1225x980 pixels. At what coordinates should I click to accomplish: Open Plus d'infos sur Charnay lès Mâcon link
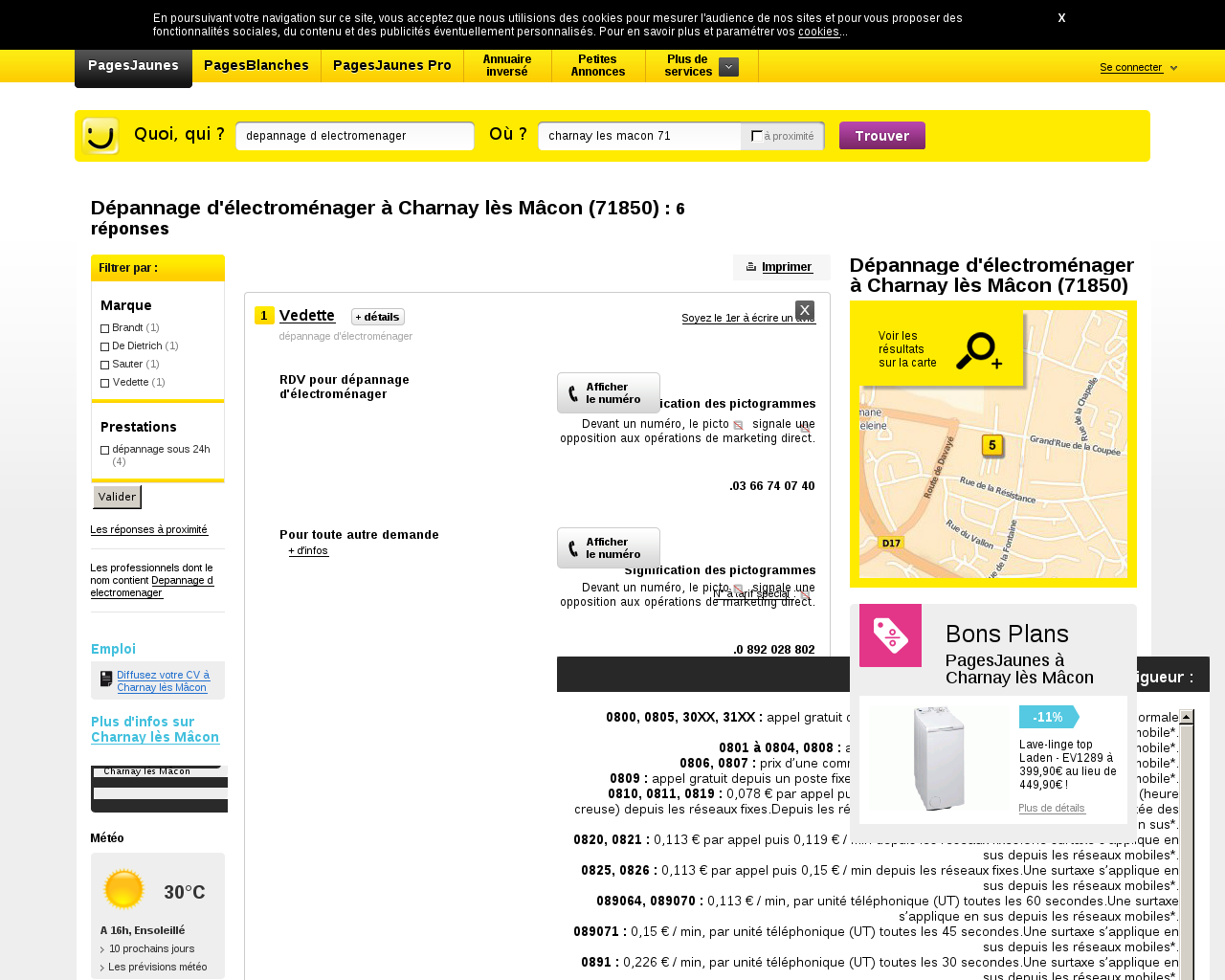[155, 729]
